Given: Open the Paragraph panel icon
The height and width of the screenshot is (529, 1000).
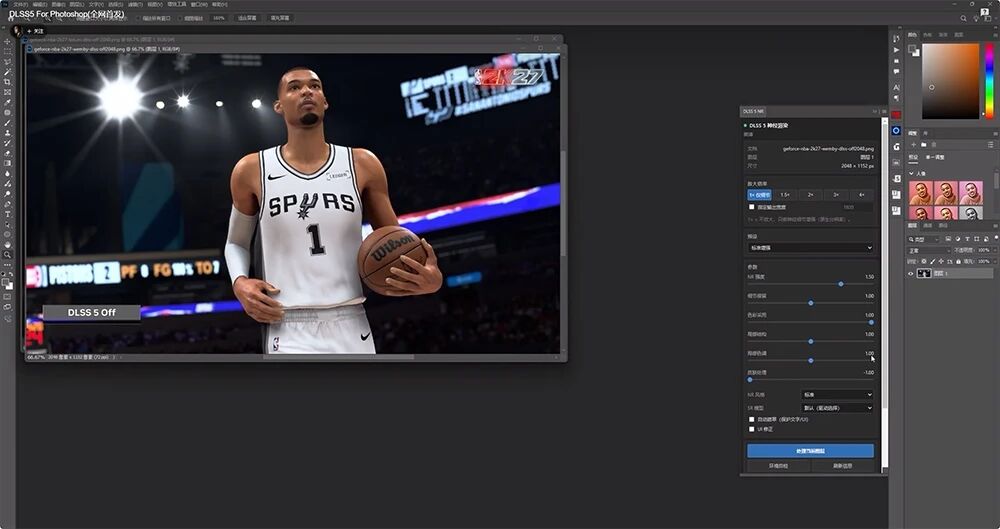Looking at the screenshot, I should point(896,98).
